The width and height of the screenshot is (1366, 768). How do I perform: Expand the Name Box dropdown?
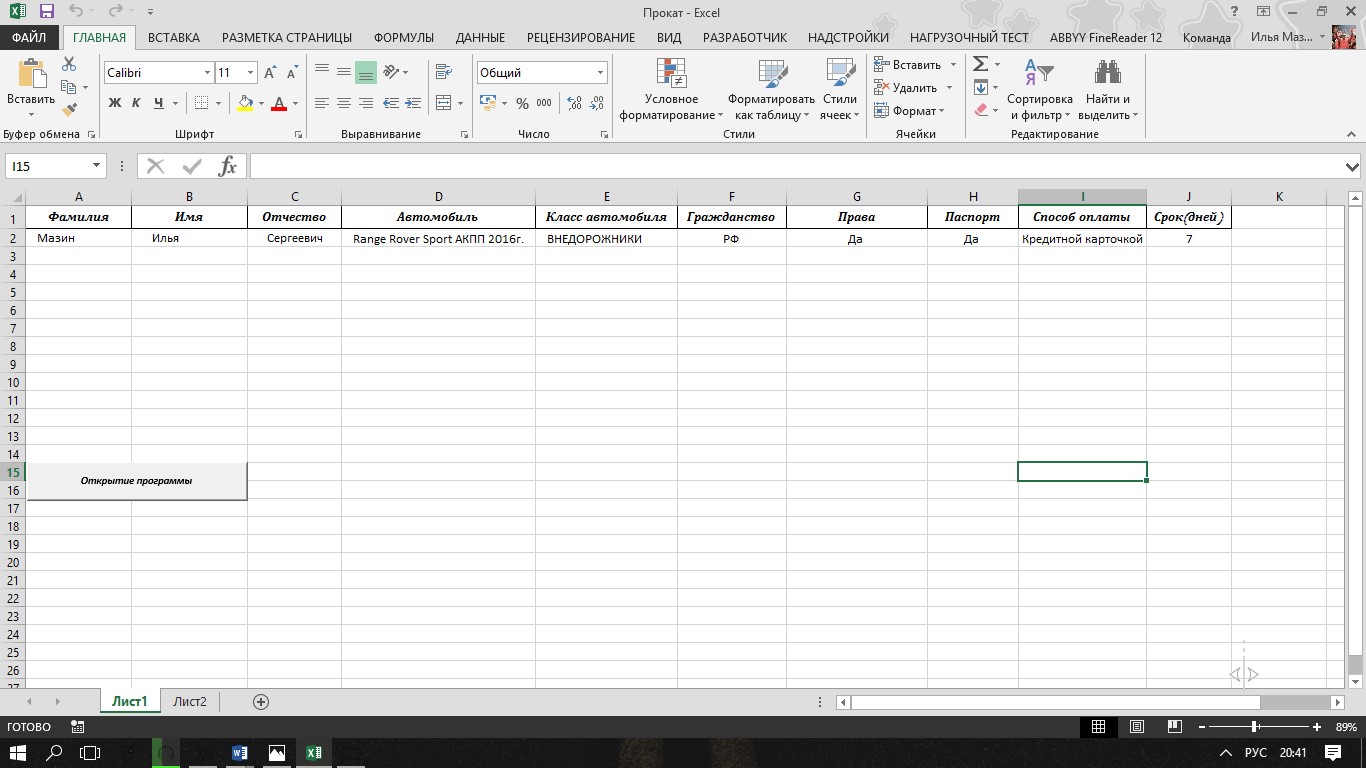click(x=97, y=167)
